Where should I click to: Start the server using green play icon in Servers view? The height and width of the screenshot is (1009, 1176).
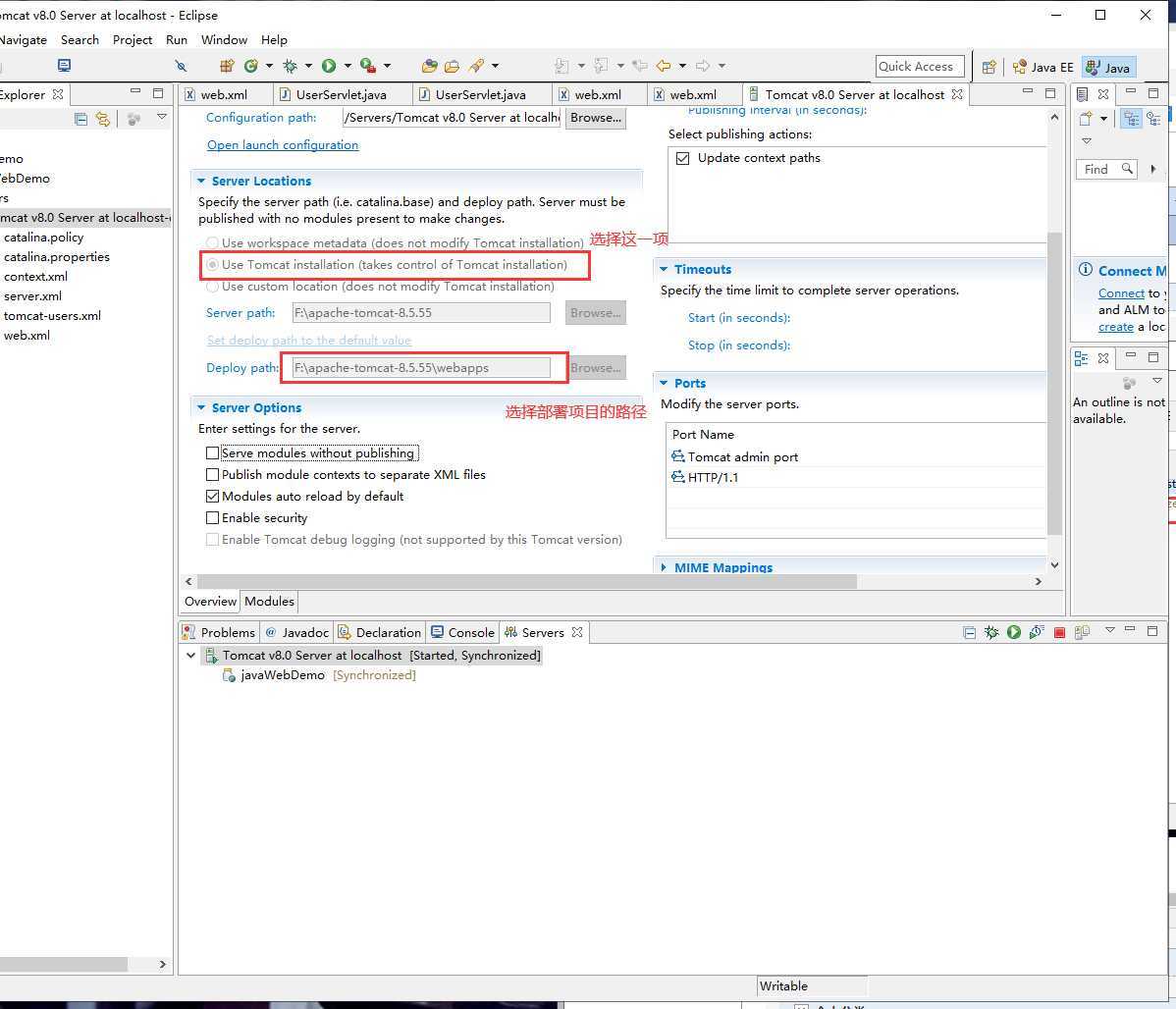pos(1014,632)
